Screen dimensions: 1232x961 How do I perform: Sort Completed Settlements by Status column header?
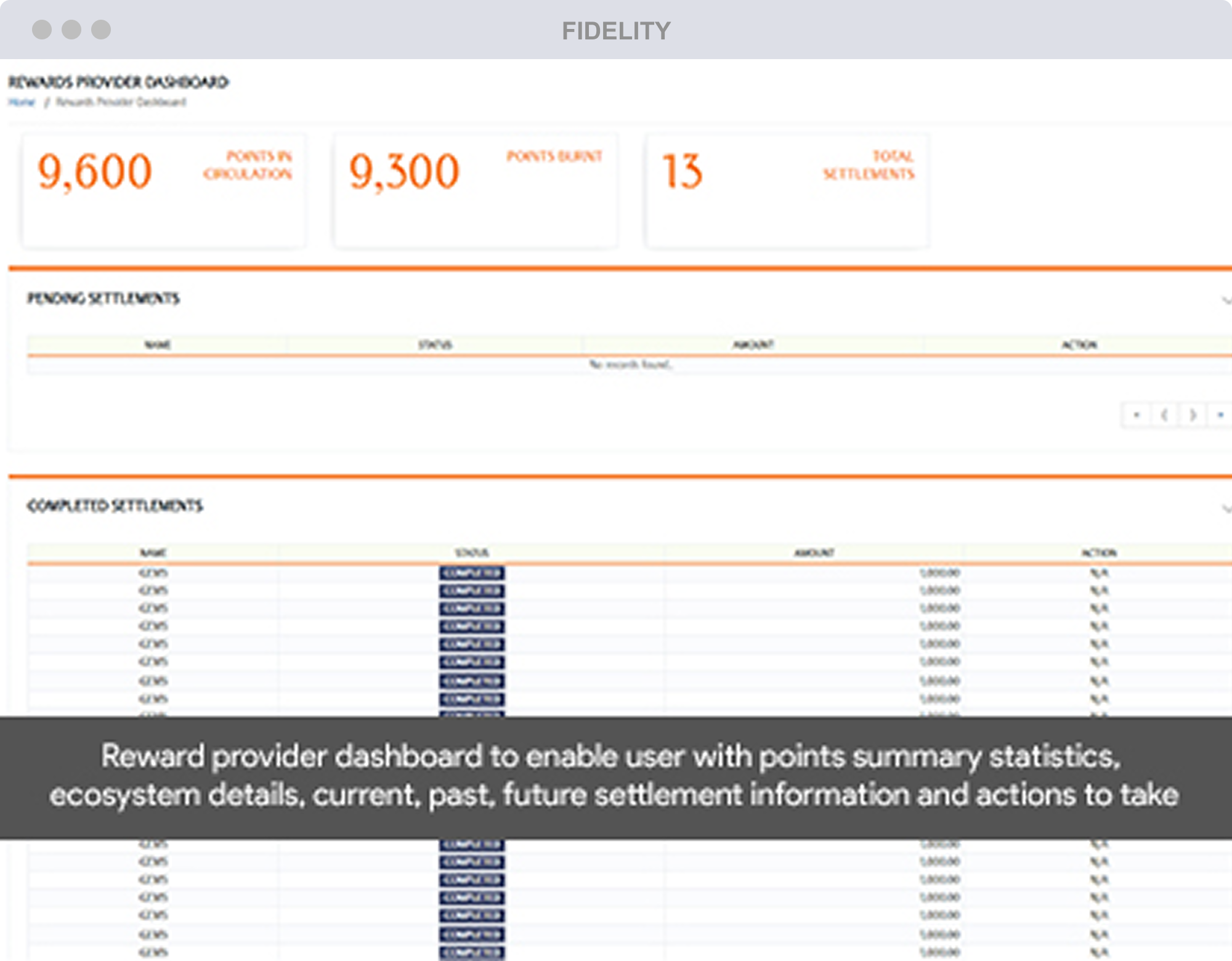click(472, 553)
